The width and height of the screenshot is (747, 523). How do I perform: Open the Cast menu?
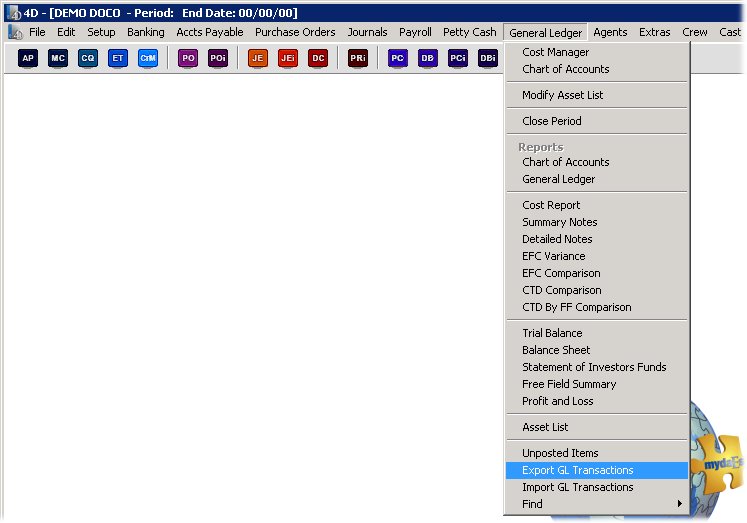pyautogui.click(x=730, y=32)
